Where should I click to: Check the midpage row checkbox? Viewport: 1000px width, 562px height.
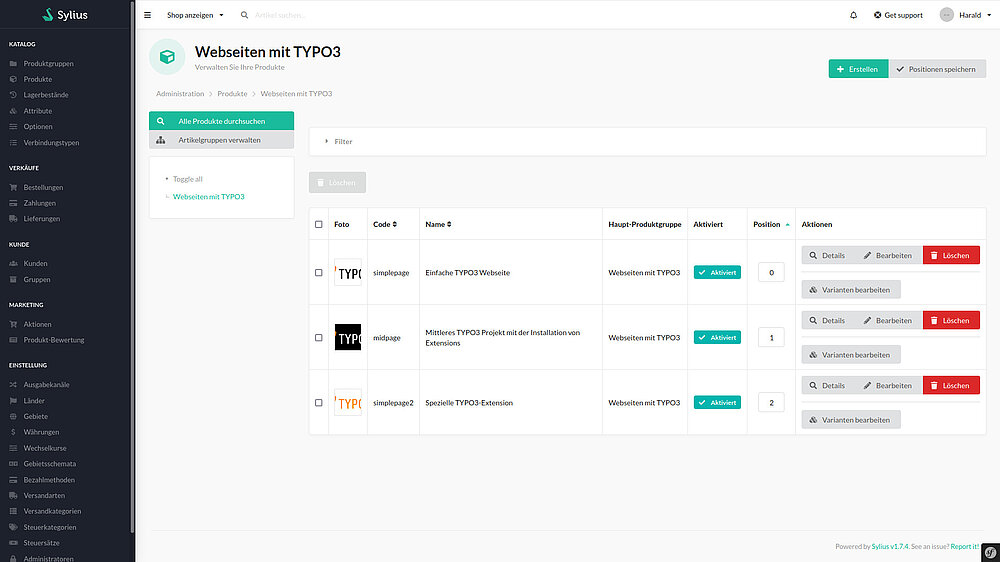coord(319,337)
